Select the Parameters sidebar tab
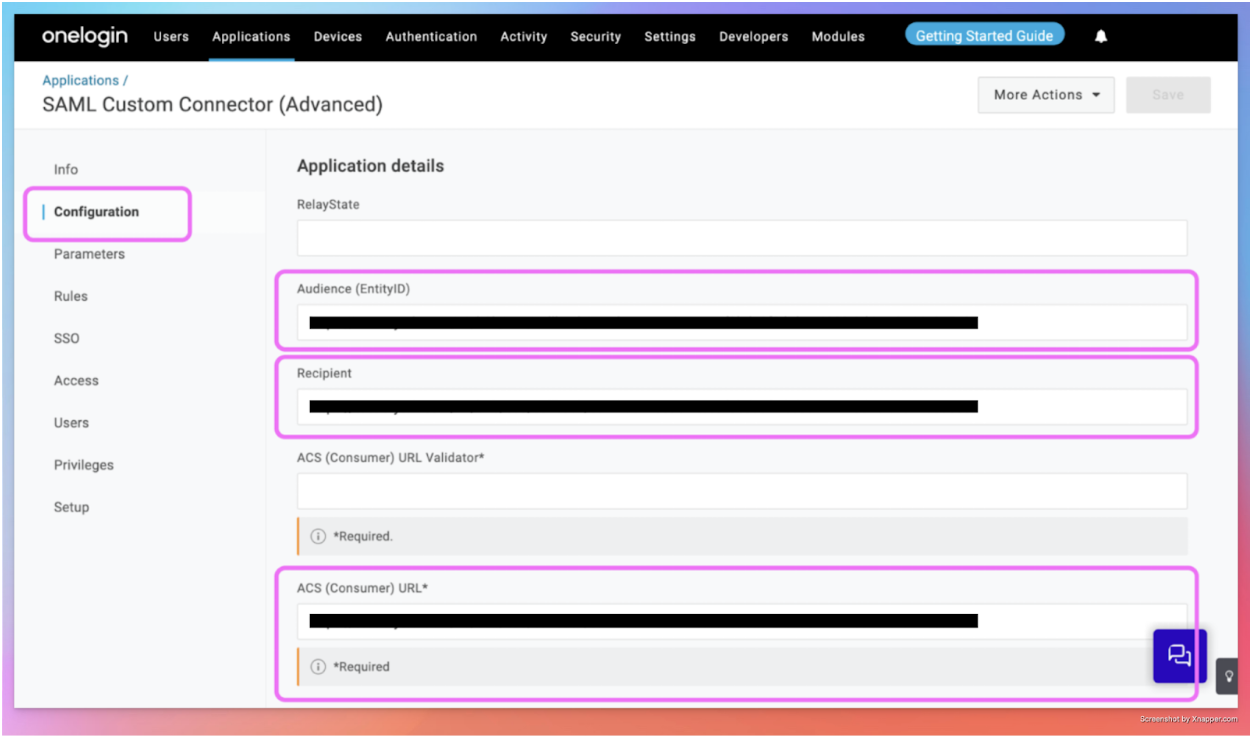 tap(89, 254)
